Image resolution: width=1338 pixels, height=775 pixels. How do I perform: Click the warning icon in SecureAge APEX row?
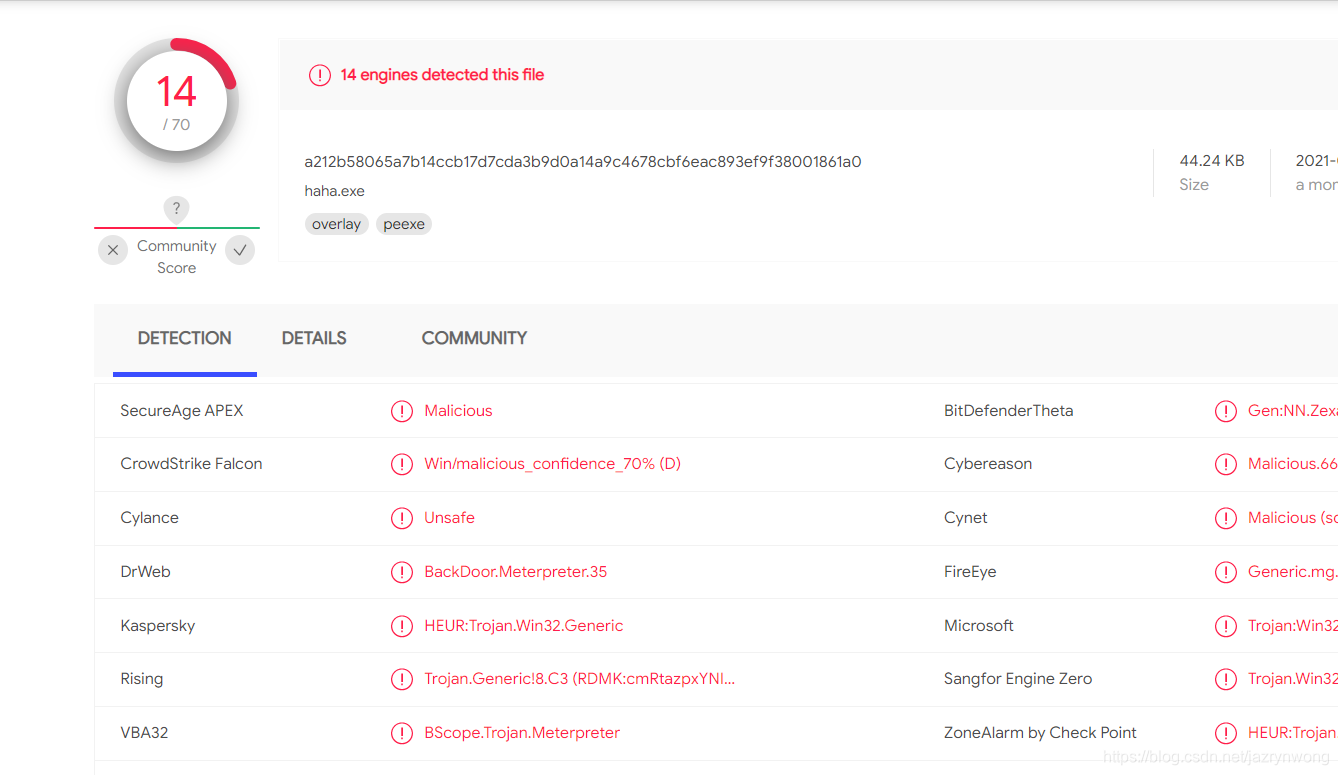(x=402, y=411)
